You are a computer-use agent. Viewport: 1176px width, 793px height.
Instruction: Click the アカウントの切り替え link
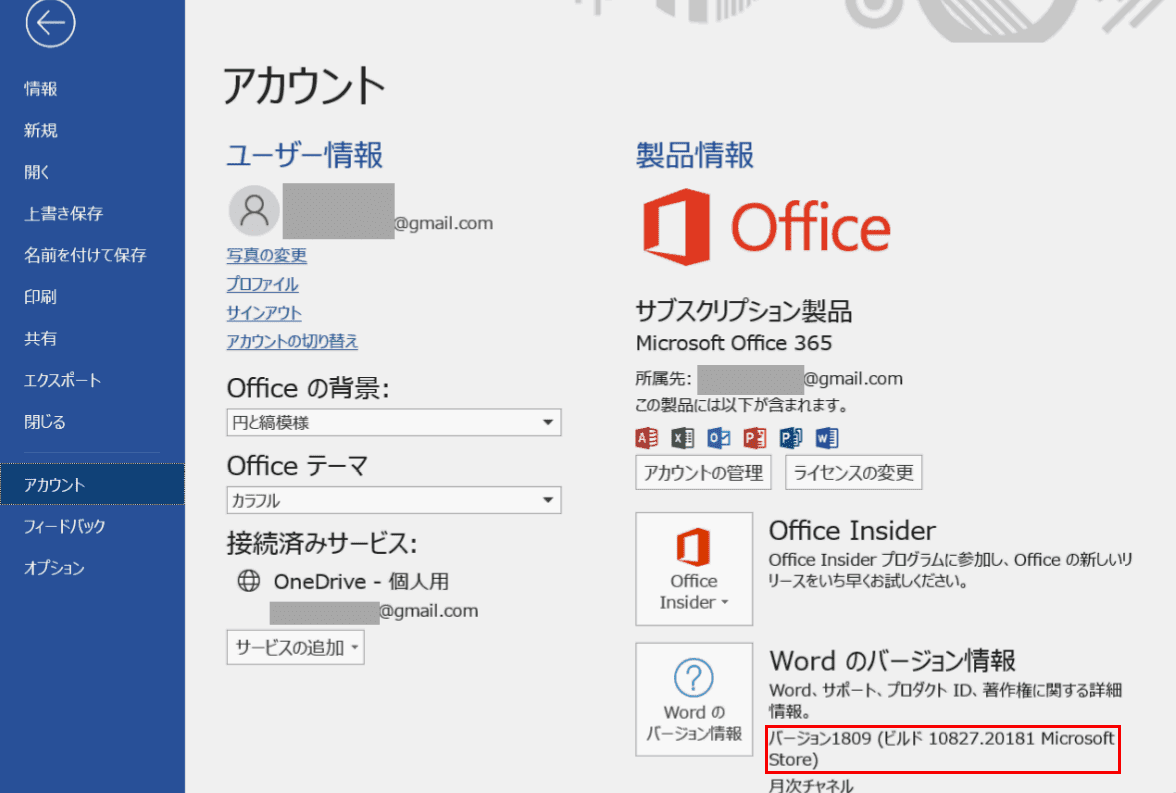[292, 341]
